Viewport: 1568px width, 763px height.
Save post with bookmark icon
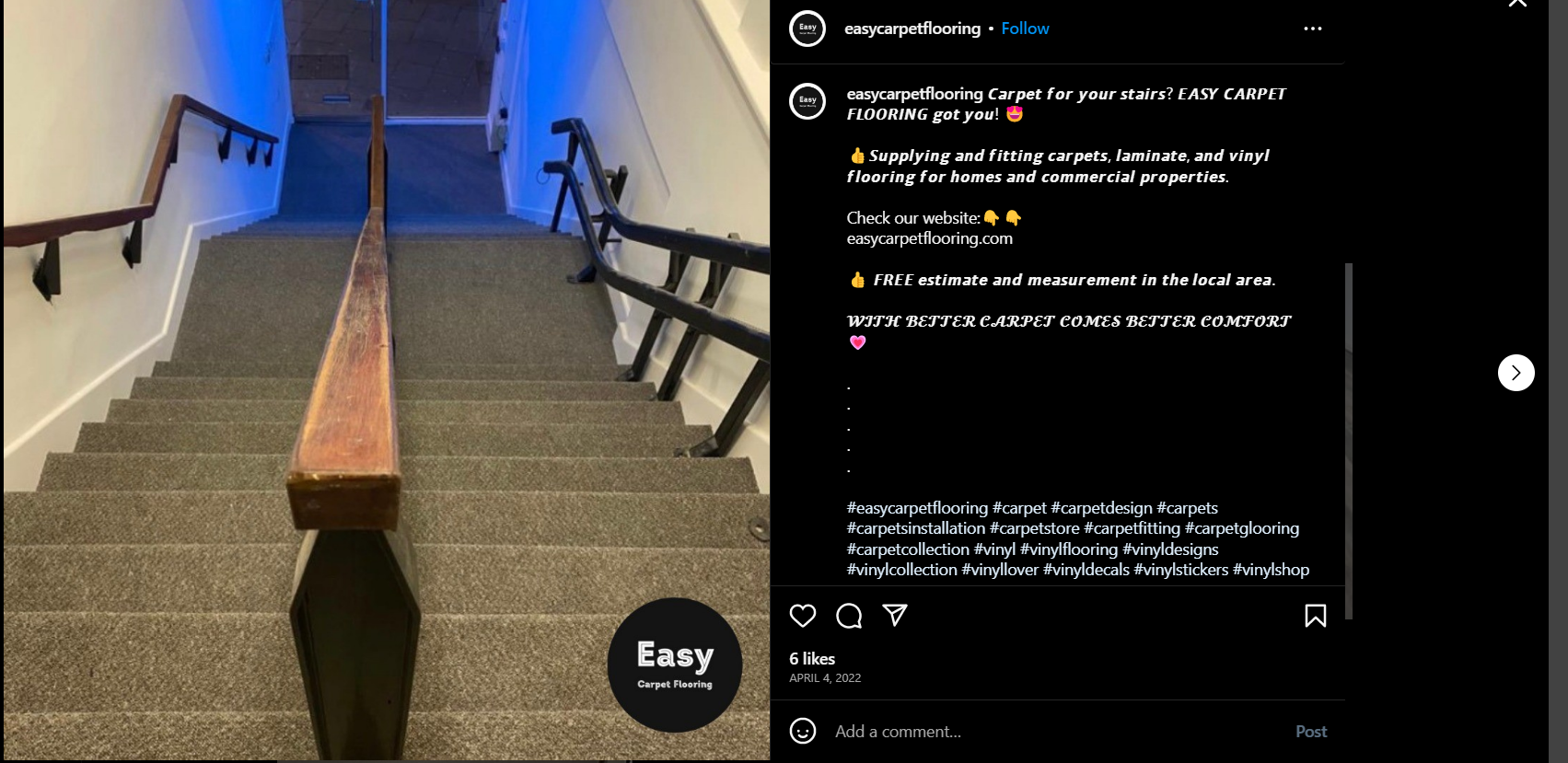point(1316,616)
